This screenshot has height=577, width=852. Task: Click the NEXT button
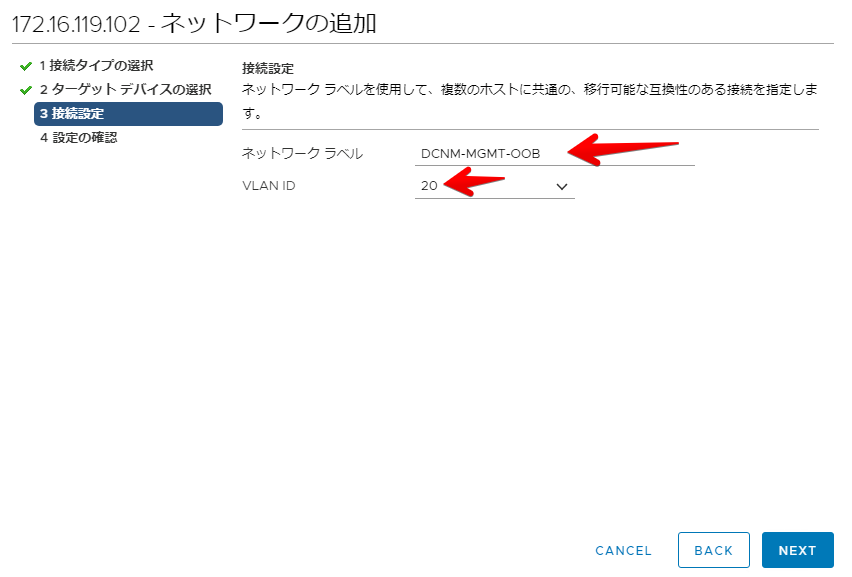click(797, 550)
